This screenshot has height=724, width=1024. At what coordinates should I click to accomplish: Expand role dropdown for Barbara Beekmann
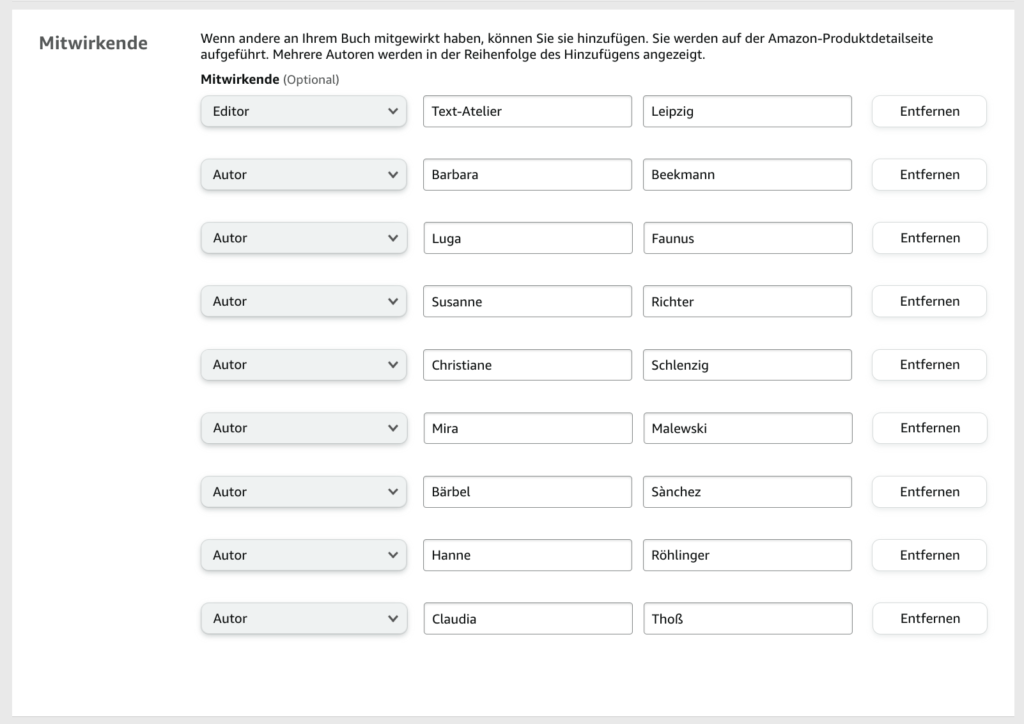coord(303,175)
